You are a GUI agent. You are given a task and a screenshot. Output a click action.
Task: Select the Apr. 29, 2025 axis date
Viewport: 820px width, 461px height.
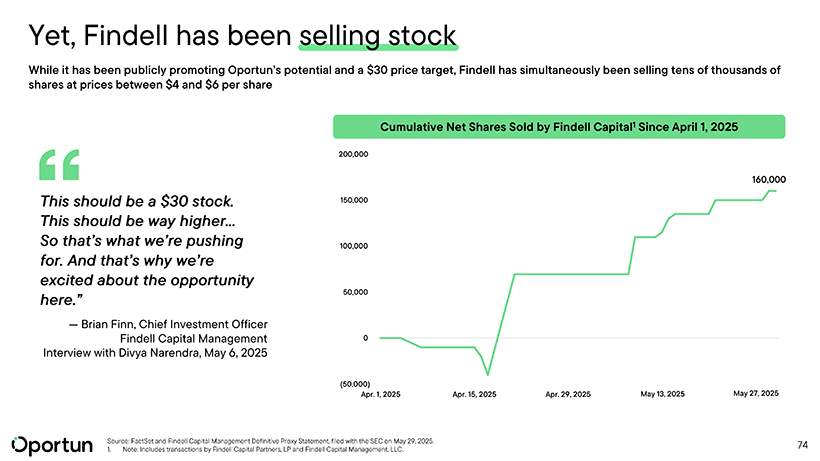pos(568,395)
